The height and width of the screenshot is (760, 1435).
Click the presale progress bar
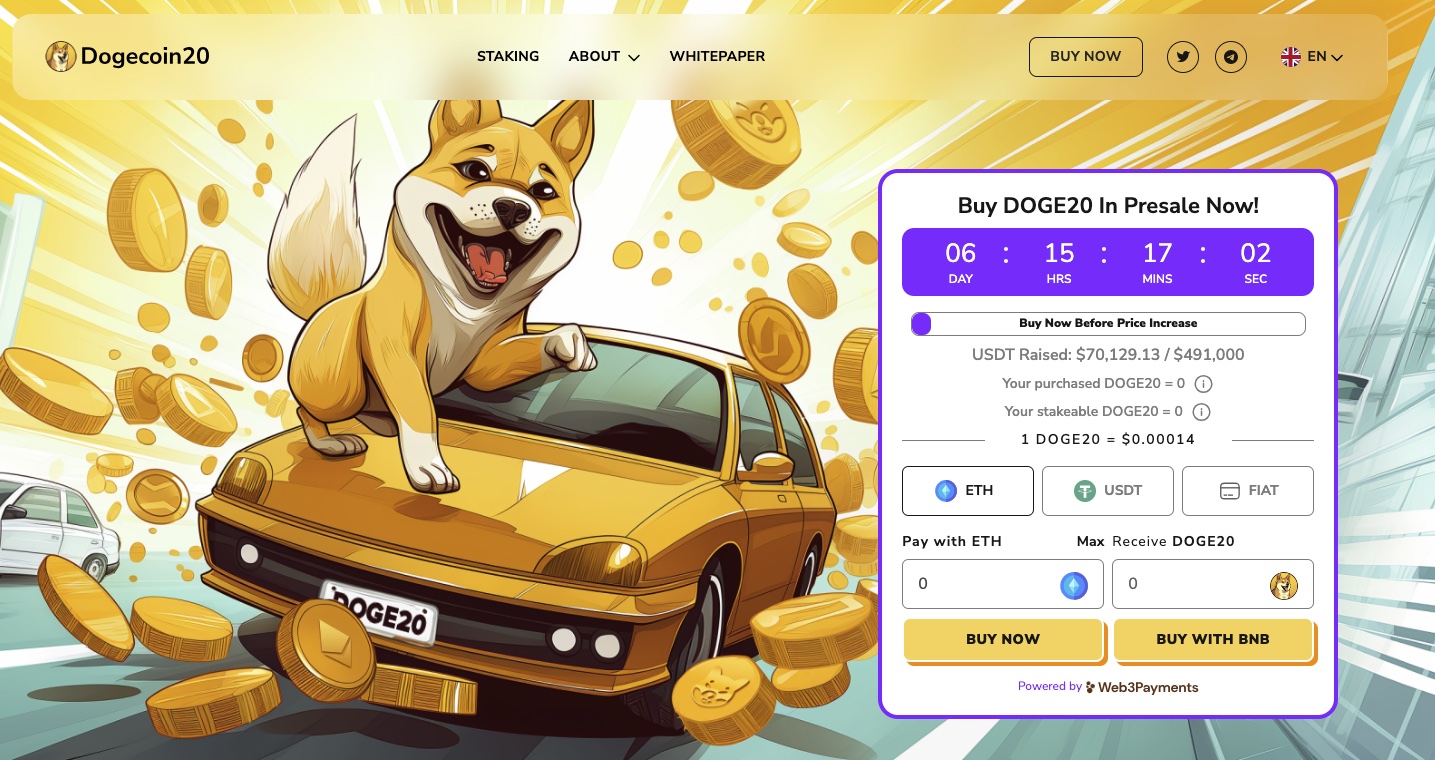1108,324
